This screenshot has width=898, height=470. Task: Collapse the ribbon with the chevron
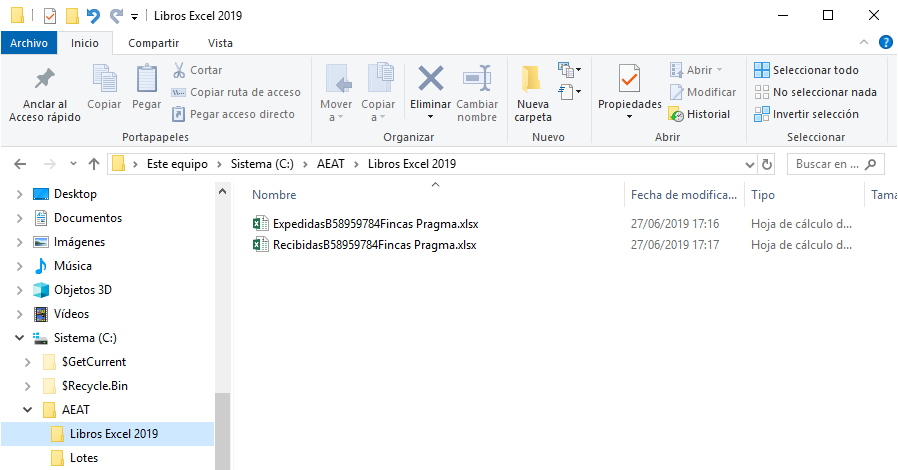click(864, 42)
